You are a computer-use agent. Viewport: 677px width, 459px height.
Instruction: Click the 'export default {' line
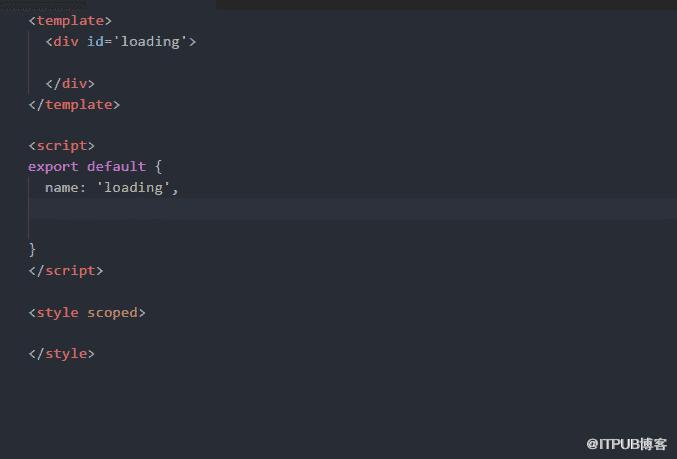[95, 167]
